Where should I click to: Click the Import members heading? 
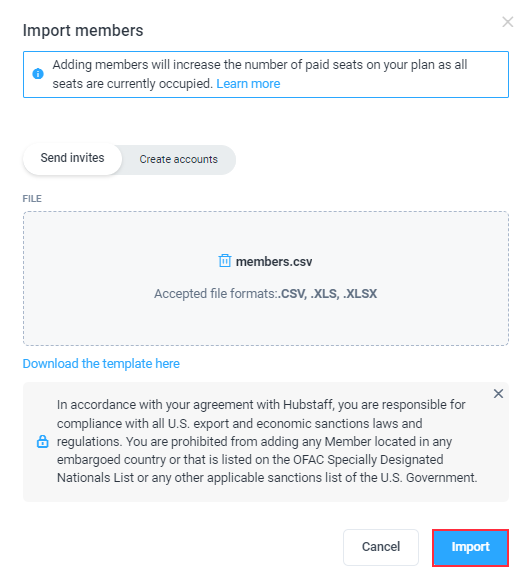[x=83, y=31]
